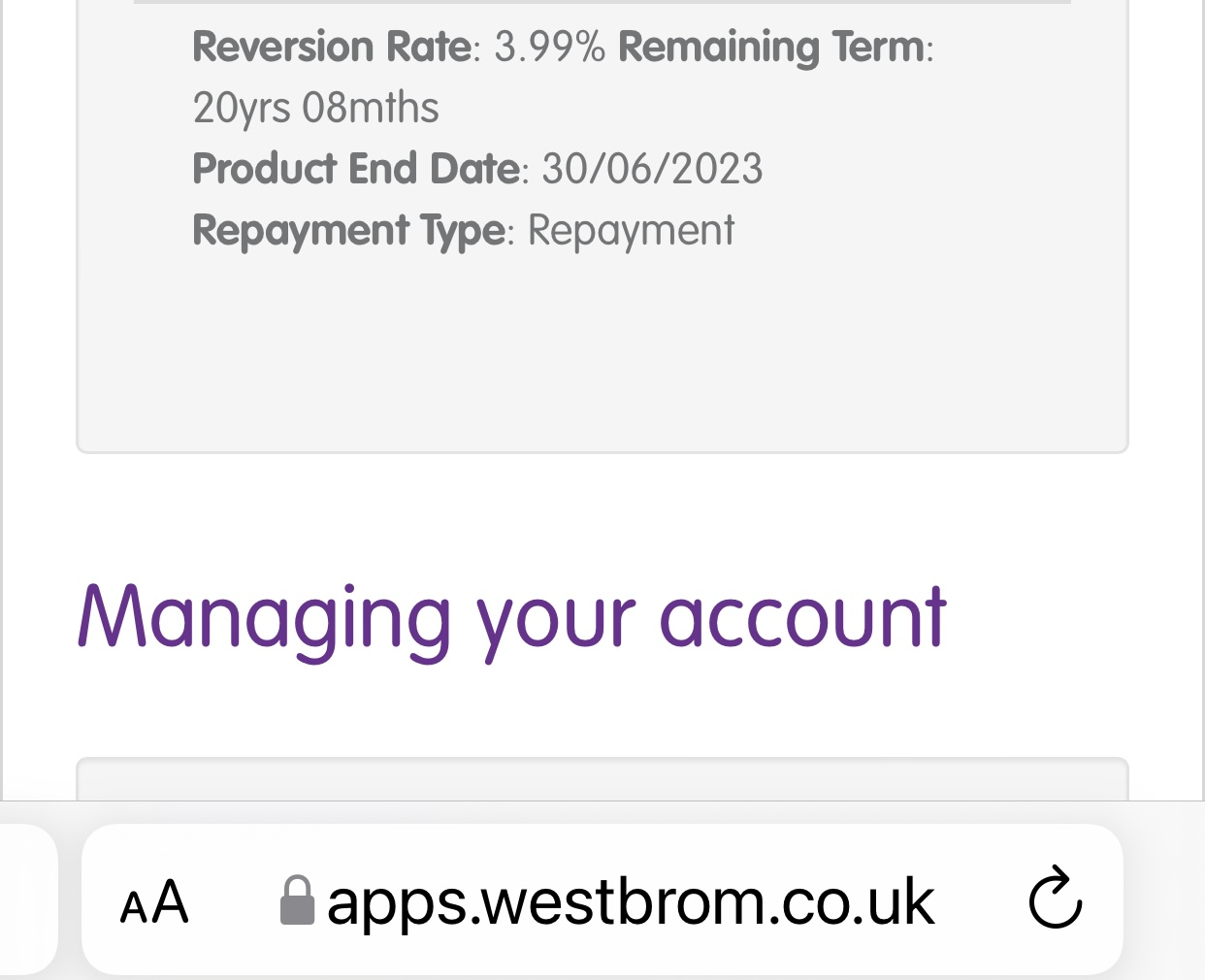Click the Repayment Type label

coord(349,231)
